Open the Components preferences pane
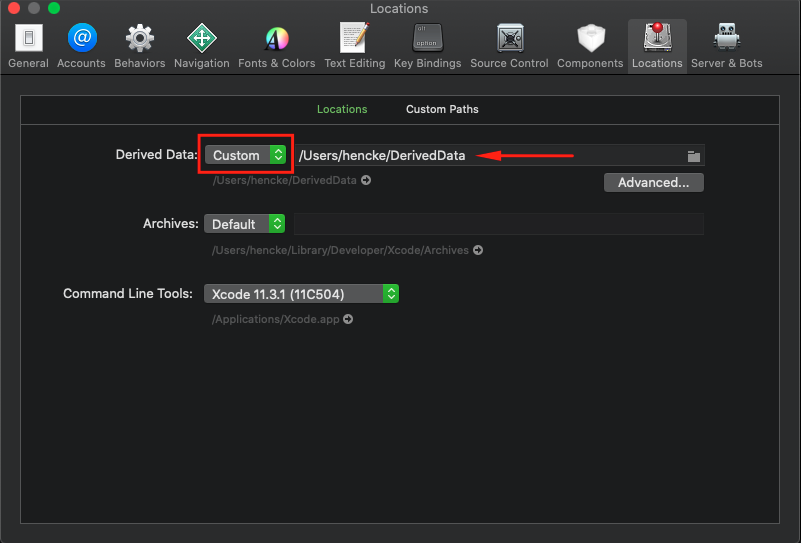The height and width of the screenshot is (543, 801). (590, 46)
